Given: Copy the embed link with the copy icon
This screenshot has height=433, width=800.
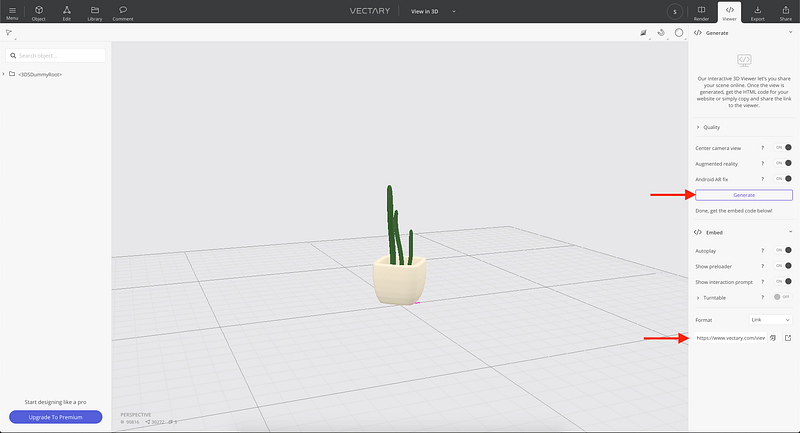Looking at the screenshot, I should [x=773, y=338].
